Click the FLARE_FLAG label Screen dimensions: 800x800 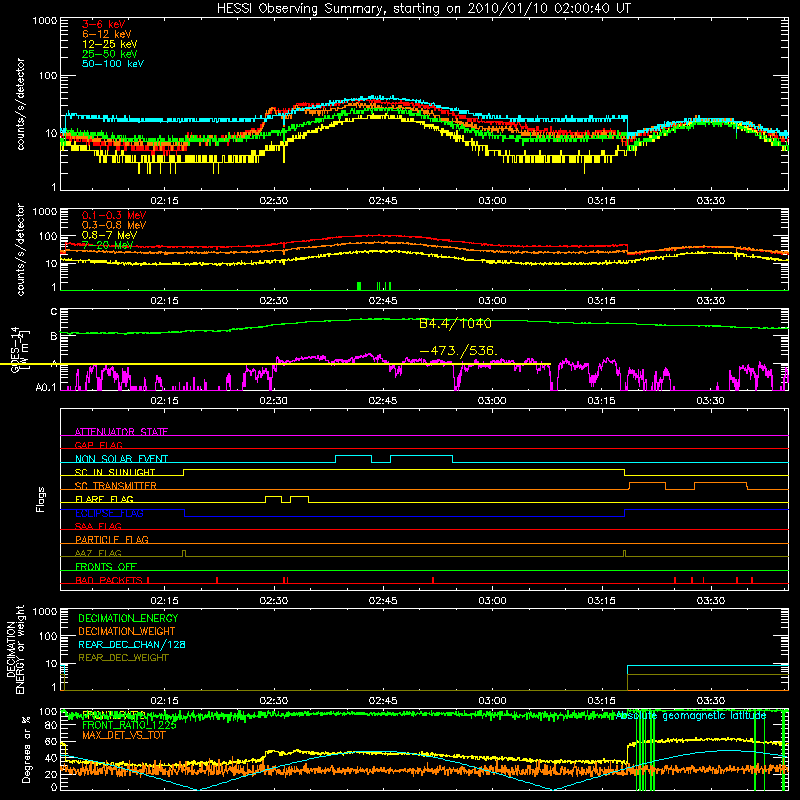pyautogui.click(x=104, y=499)
